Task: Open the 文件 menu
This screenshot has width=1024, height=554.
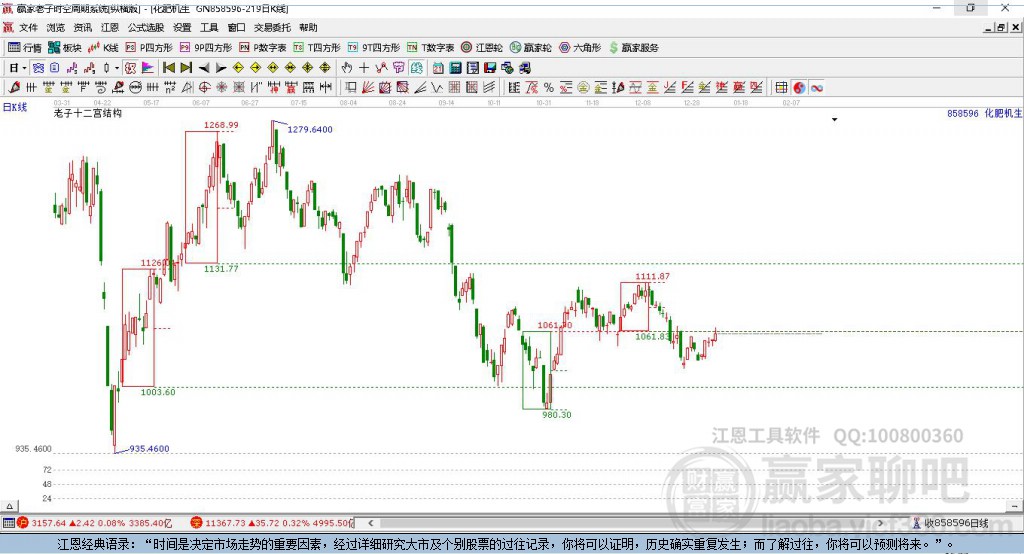Action: click(x=28, y=27)
